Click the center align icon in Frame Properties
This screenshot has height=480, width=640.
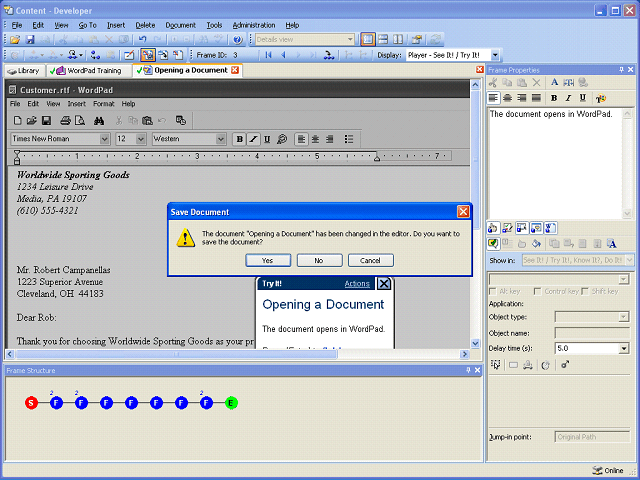508,98
